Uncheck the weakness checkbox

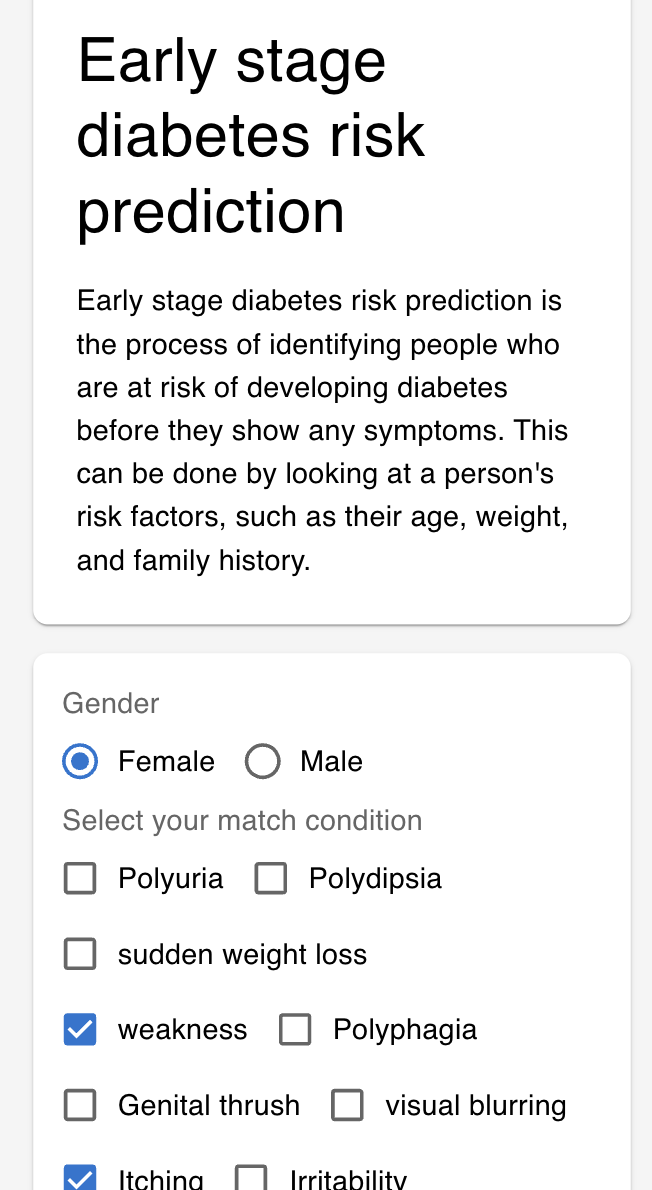point(80,1030)
